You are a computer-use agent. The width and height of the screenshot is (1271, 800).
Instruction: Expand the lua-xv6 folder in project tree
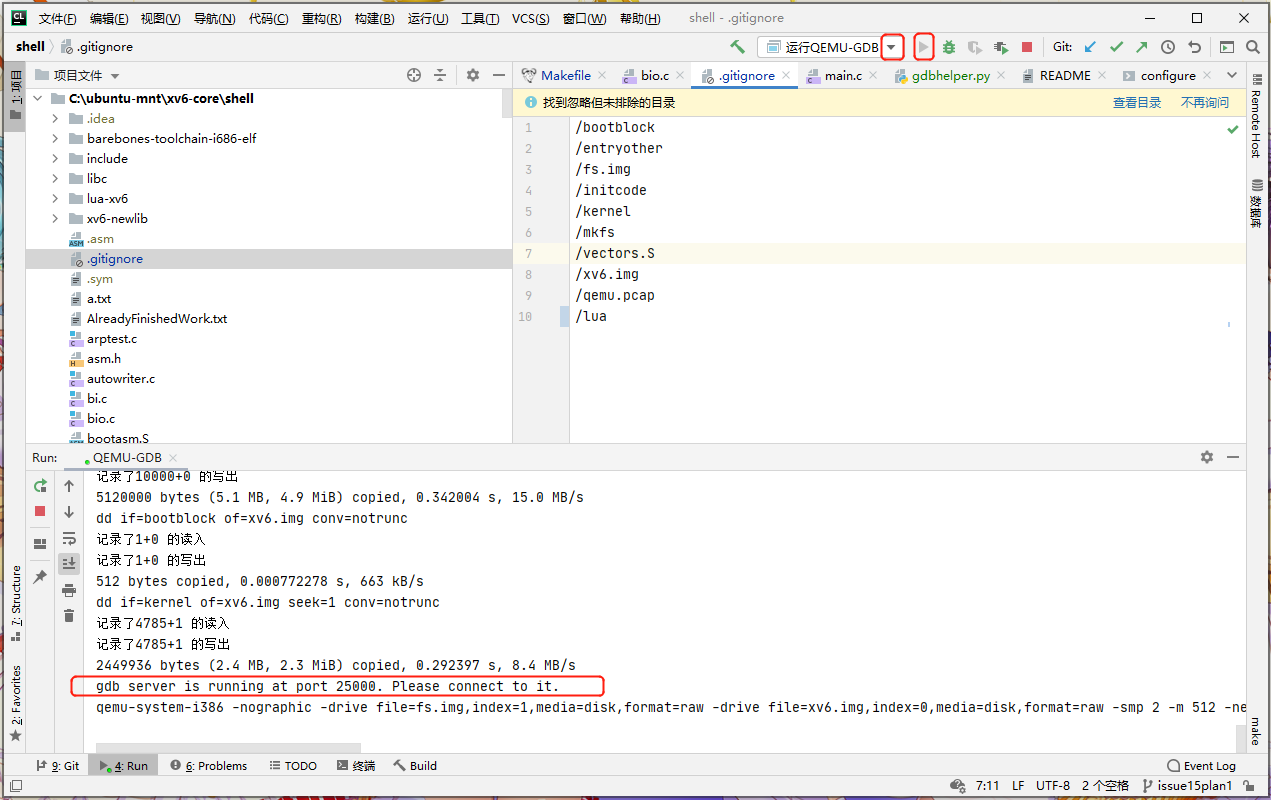tap(55, 199)
